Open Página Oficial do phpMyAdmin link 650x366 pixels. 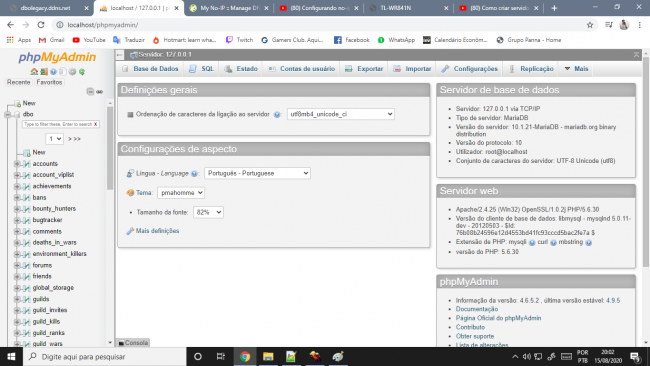pyautogui.click(x=498, y=318)
